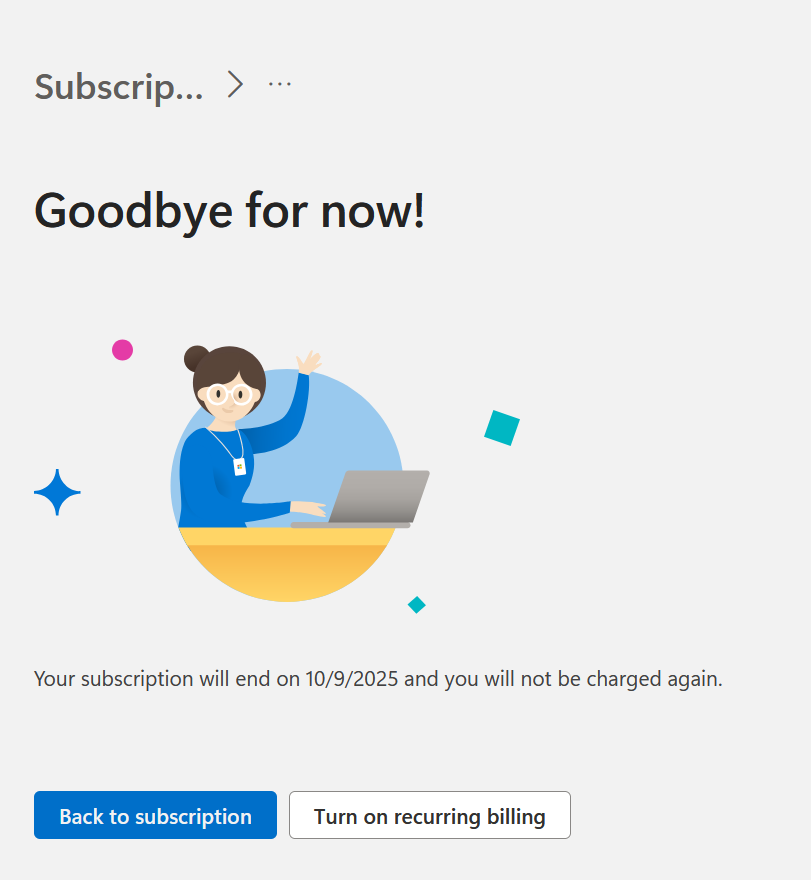Click the woman's hair bun
Screen dimensions: 811x880
[196, 358]
